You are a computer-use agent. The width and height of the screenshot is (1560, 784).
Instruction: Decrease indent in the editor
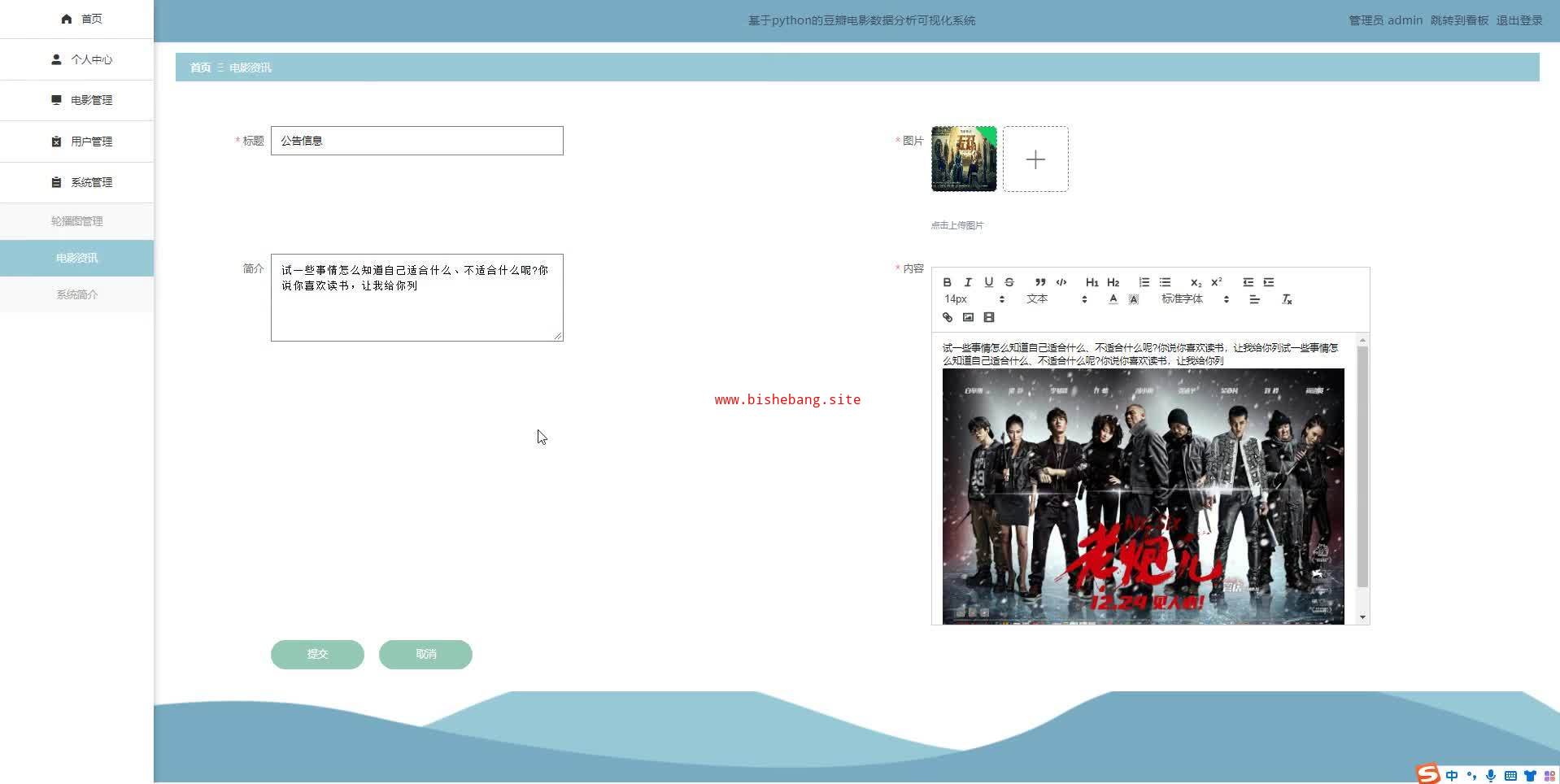point(1248,282)
